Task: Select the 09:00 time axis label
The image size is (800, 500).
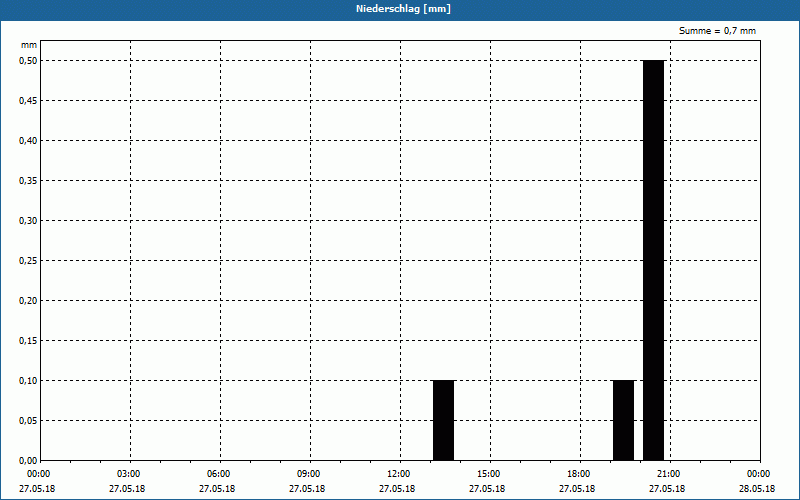Action: (308, 474)
